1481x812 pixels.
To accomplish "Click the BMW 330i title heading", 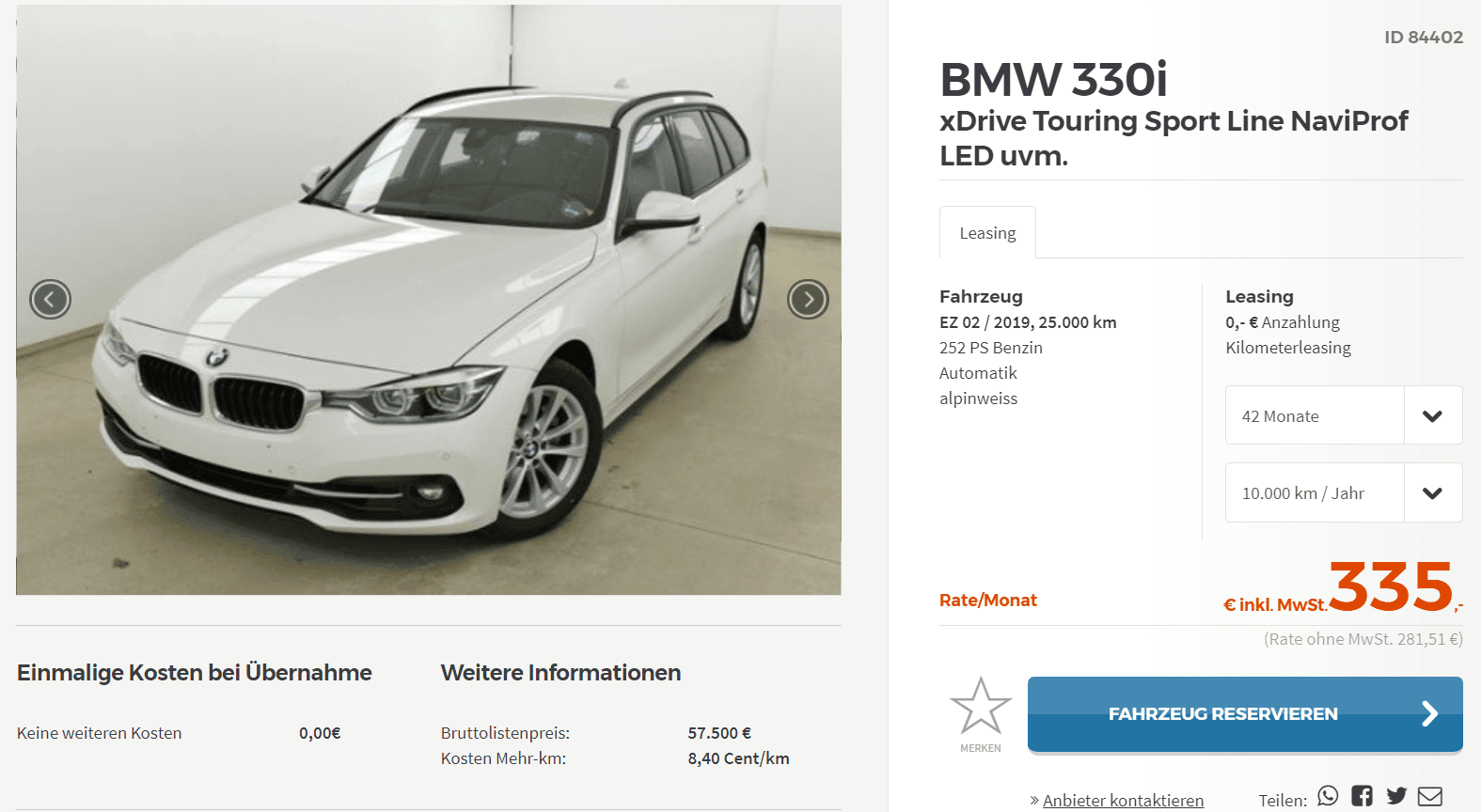I will click(1053, 79).
